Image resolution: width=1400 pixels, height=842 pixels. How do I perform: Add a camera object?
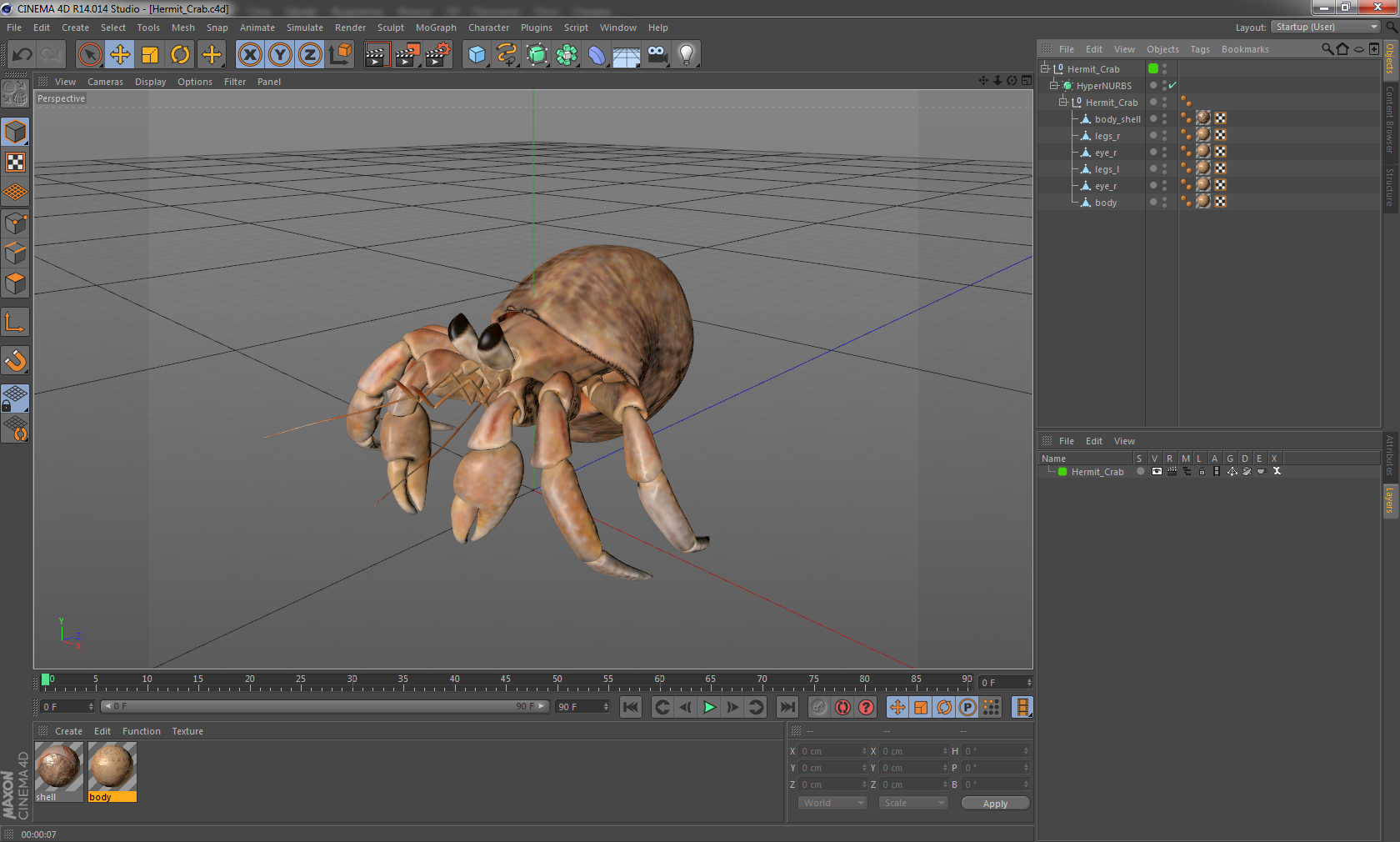tap(657, 55)
